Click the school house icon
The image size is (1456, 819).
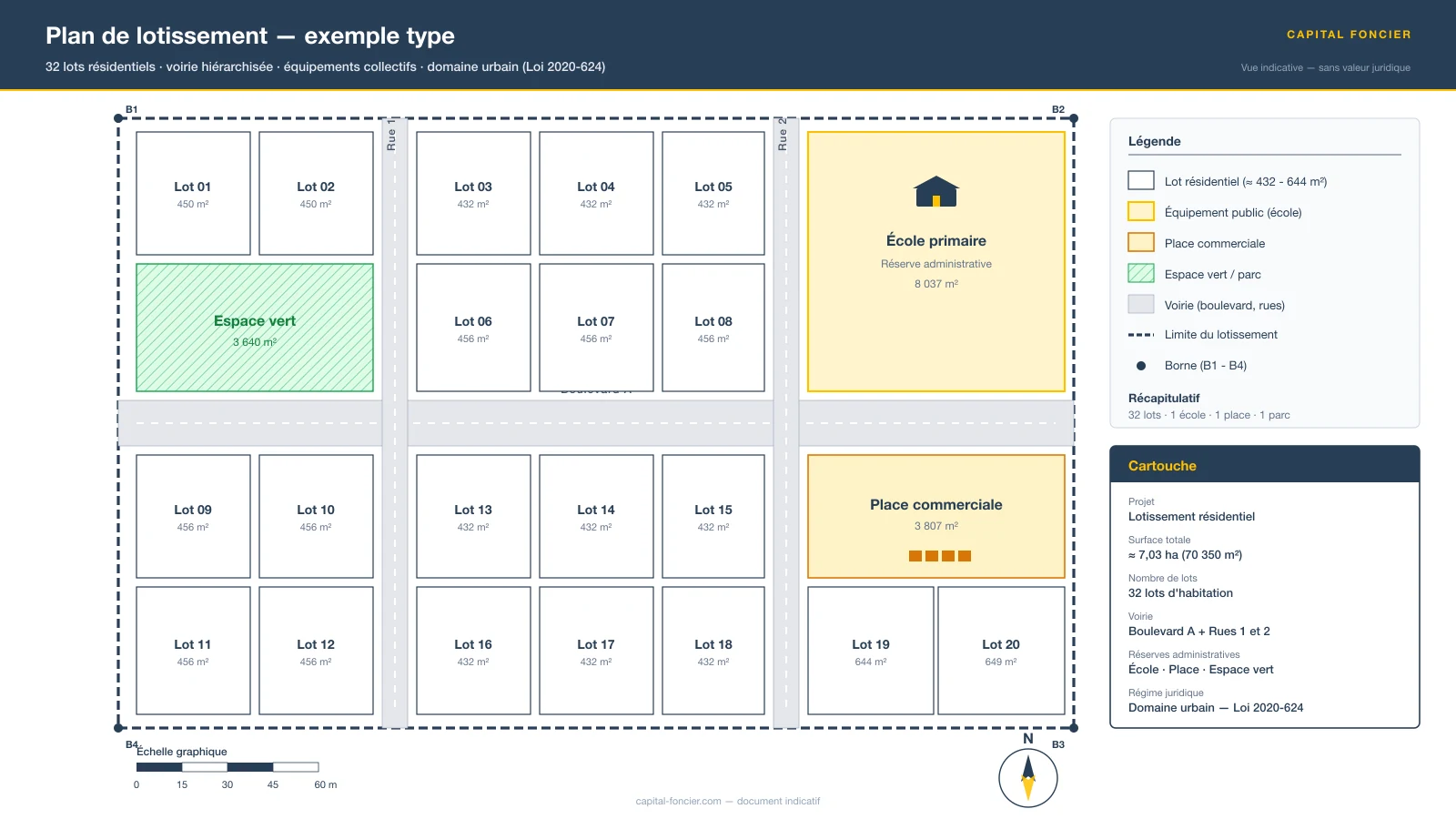click(935, 192)
